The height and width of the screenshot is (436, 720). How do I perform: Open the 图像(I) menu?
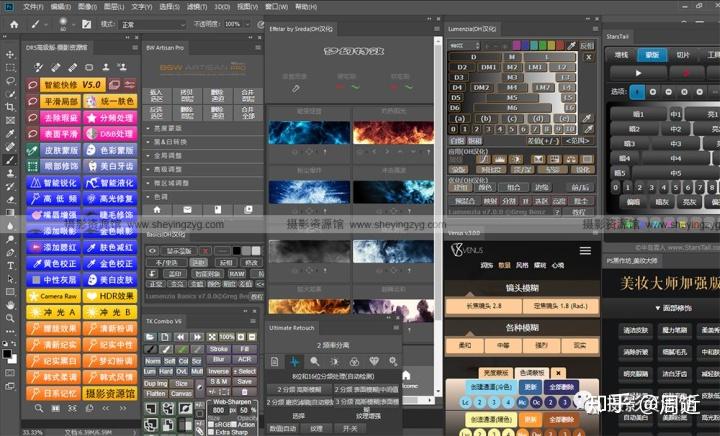pos(87,7)
